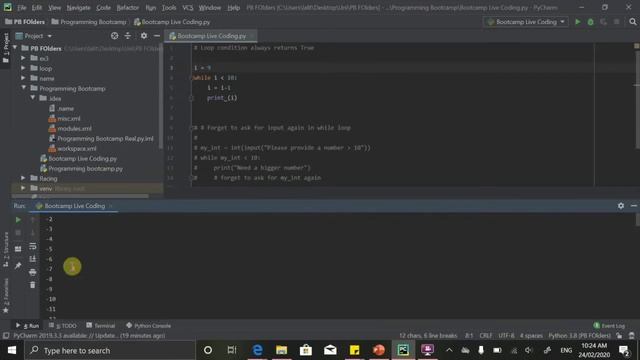Open the Navigate menu
Screen dimensions: 640x360
(x=78, y=8)
